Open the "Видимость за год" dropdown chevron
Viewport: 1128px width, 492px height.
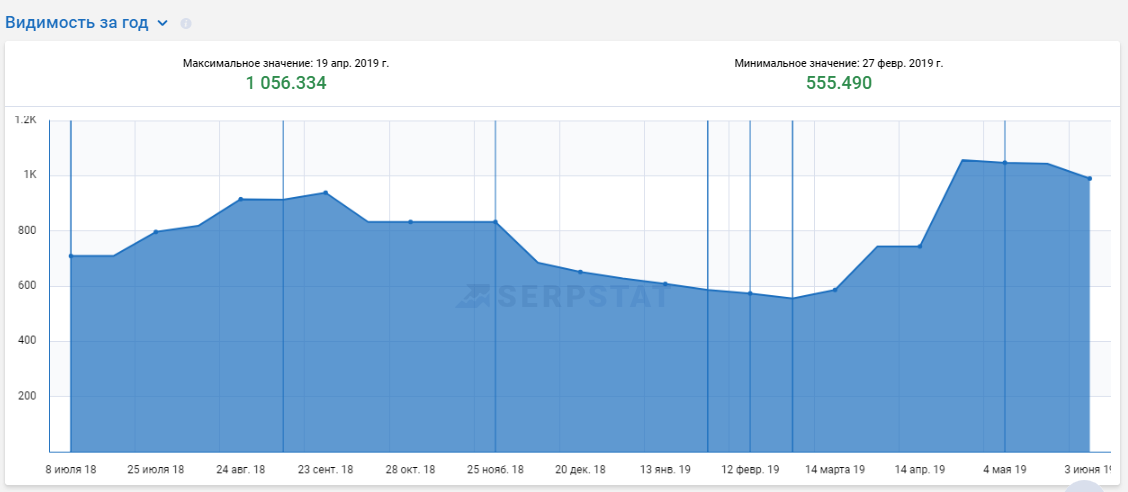click(x=163, y=23)
